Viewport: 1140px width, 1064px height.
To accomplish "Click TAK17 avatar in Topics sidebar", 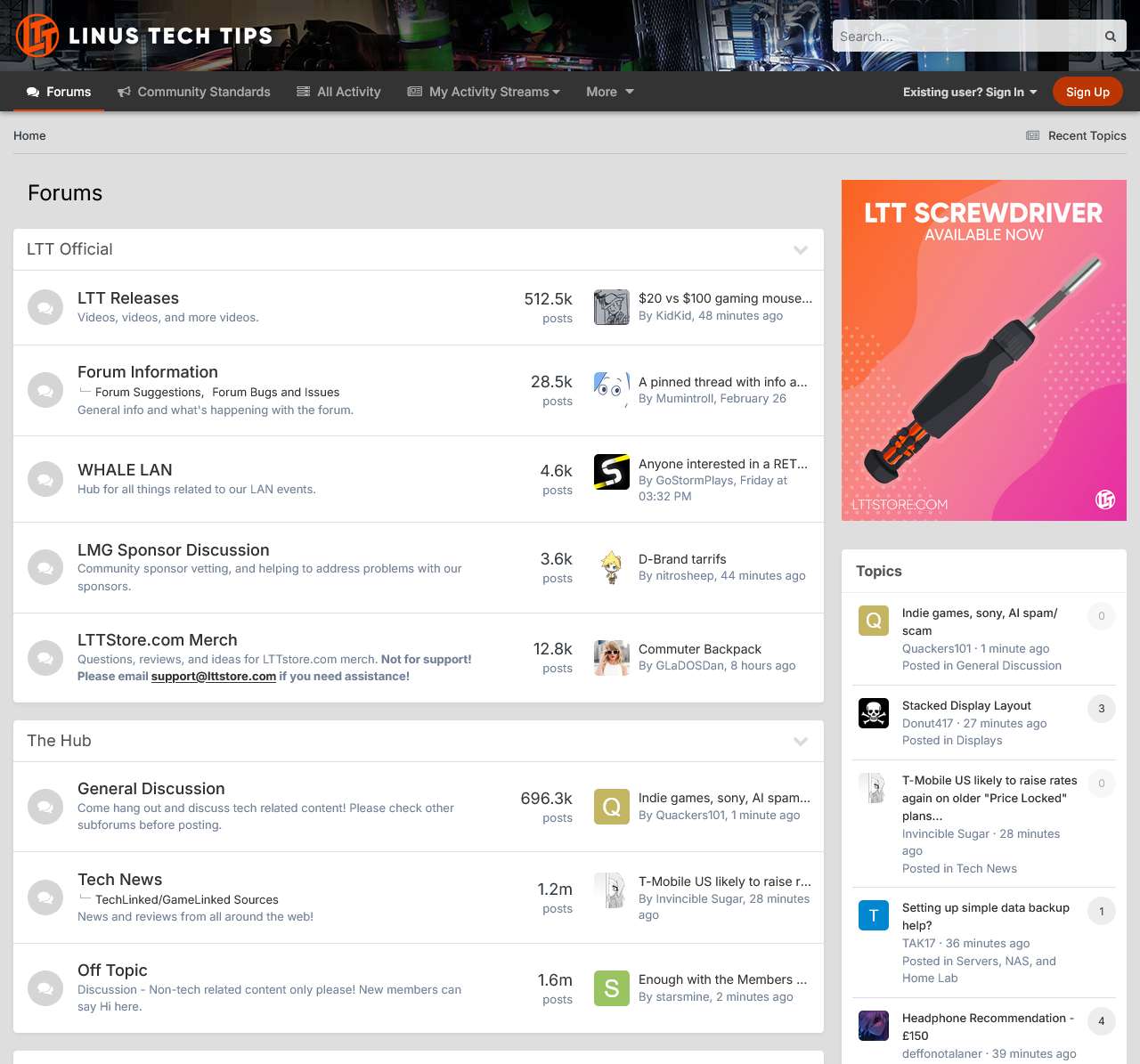I will (x=874, y=915).
